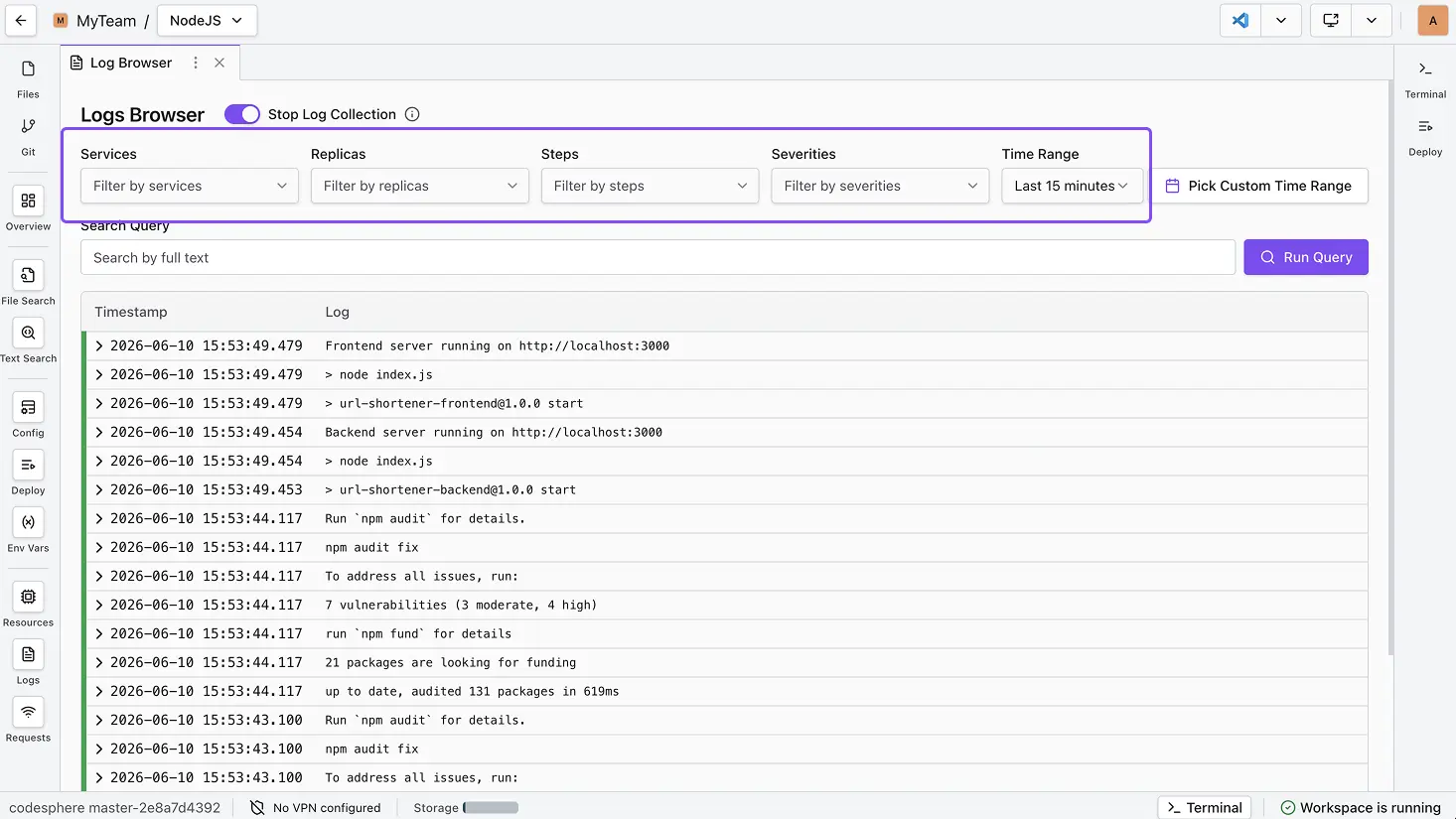Viewport: 1456px width, 819px height.
Task: Click the run `npm fund` for details log
Action: tap(418, 633)
